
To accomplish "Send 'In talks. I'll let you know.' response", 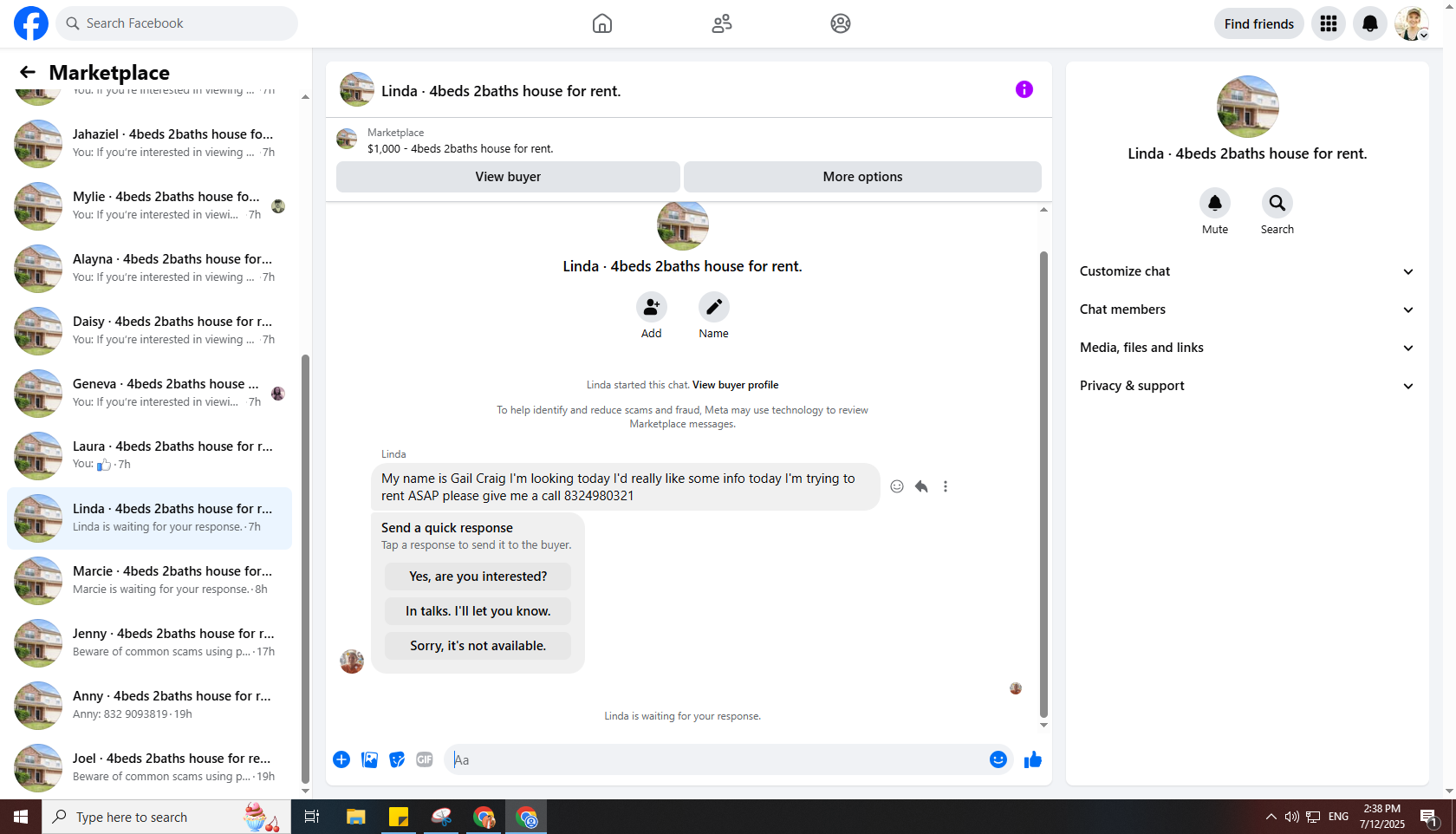I will (x=478, y=611).
